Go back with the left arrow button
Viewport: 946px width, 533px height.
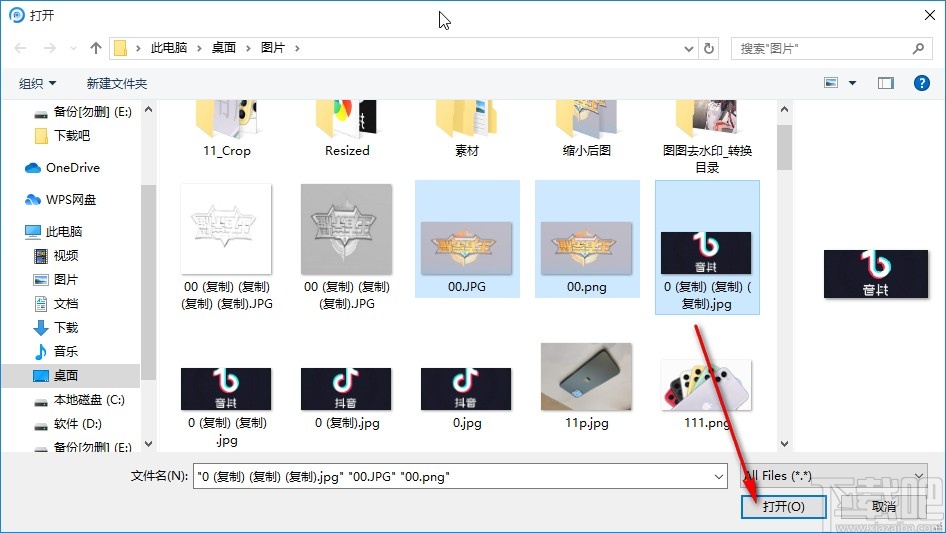pos(20,48)
